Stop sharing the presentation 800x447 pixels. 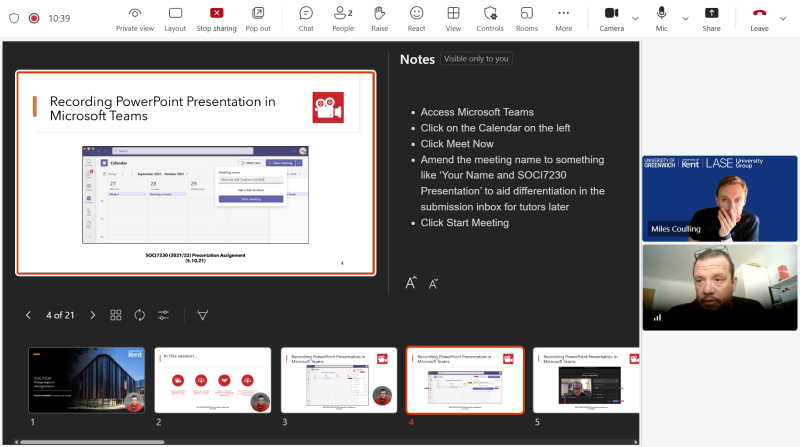coord(216,19)
